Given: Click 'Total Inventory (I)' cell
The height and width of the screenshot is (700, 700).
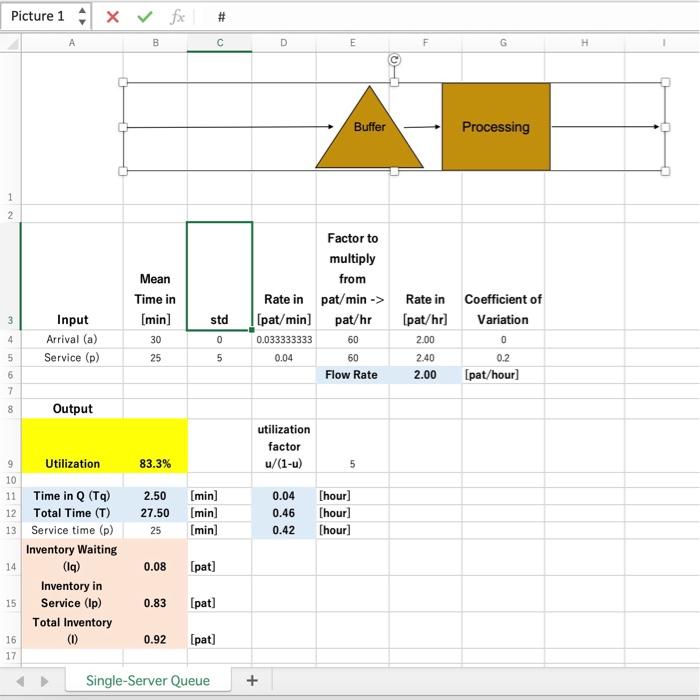Looking at the screenshot, I should (72, 630).
